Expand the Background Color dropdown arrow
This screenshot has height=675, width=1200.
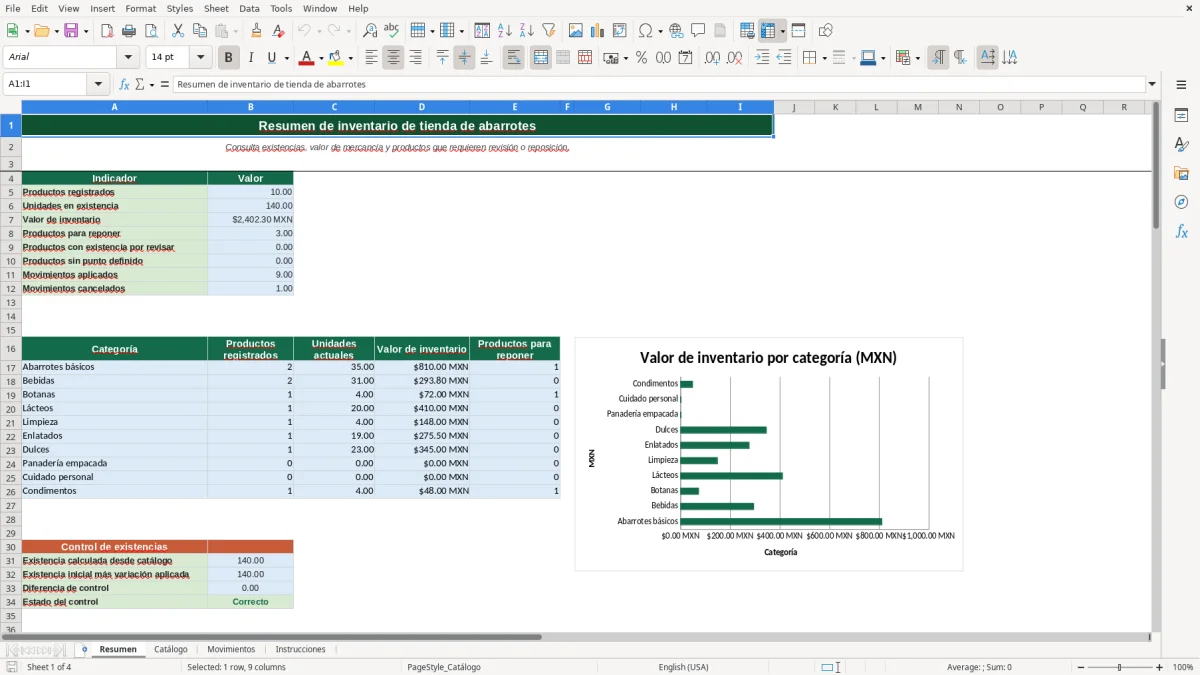350,58
